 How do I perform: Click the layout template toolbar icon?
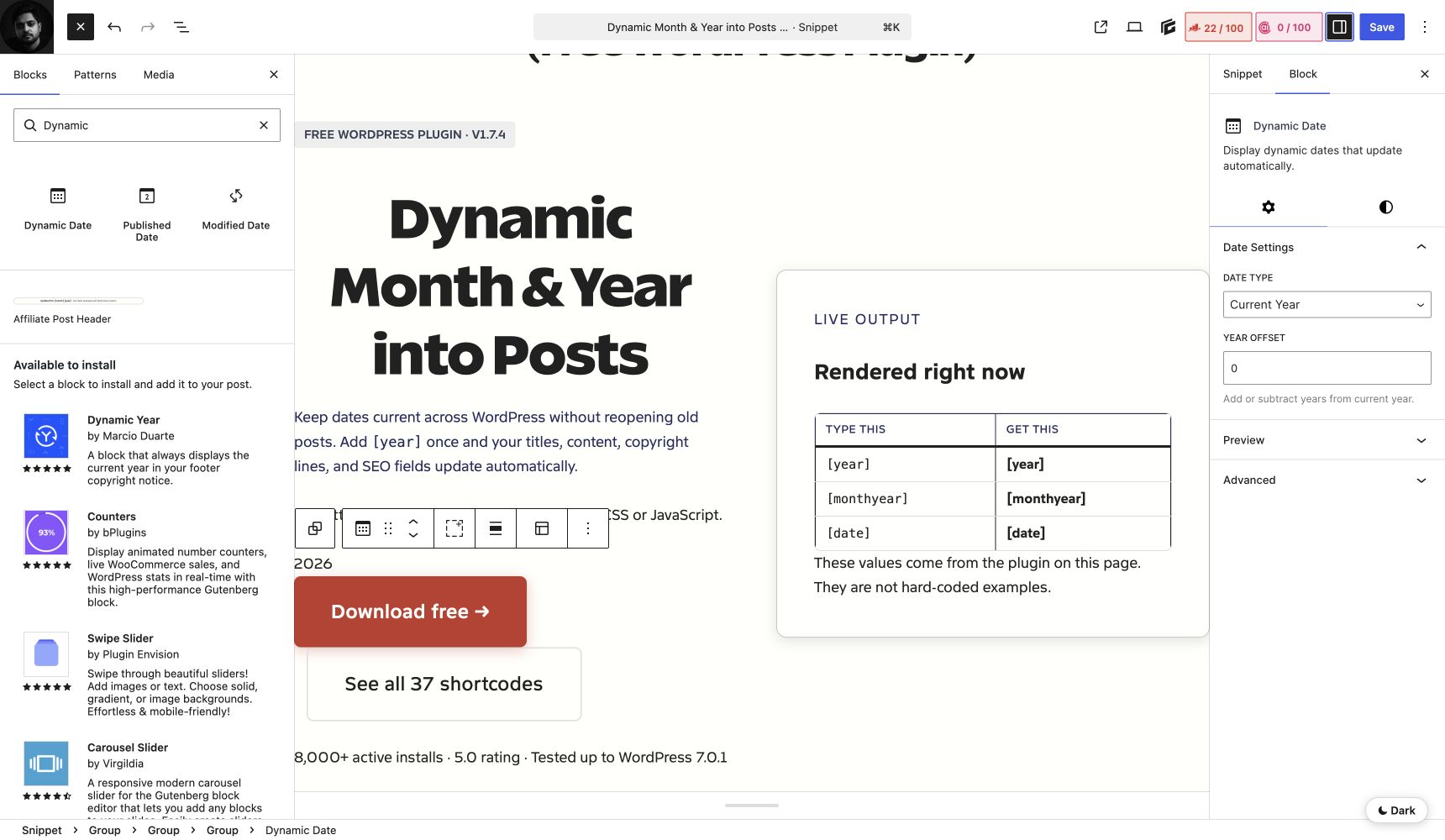542,528
